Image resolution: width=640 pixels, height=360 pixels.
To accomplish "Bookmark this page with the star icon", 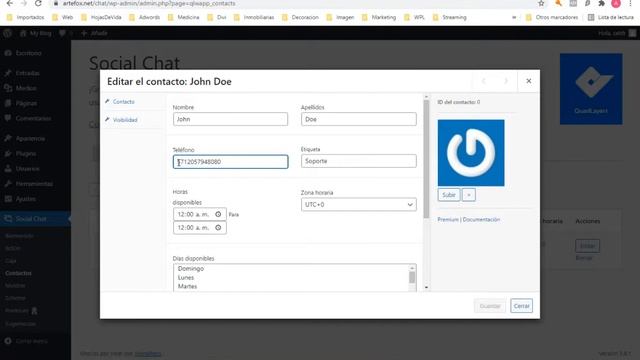I will [x=541, y=3].
